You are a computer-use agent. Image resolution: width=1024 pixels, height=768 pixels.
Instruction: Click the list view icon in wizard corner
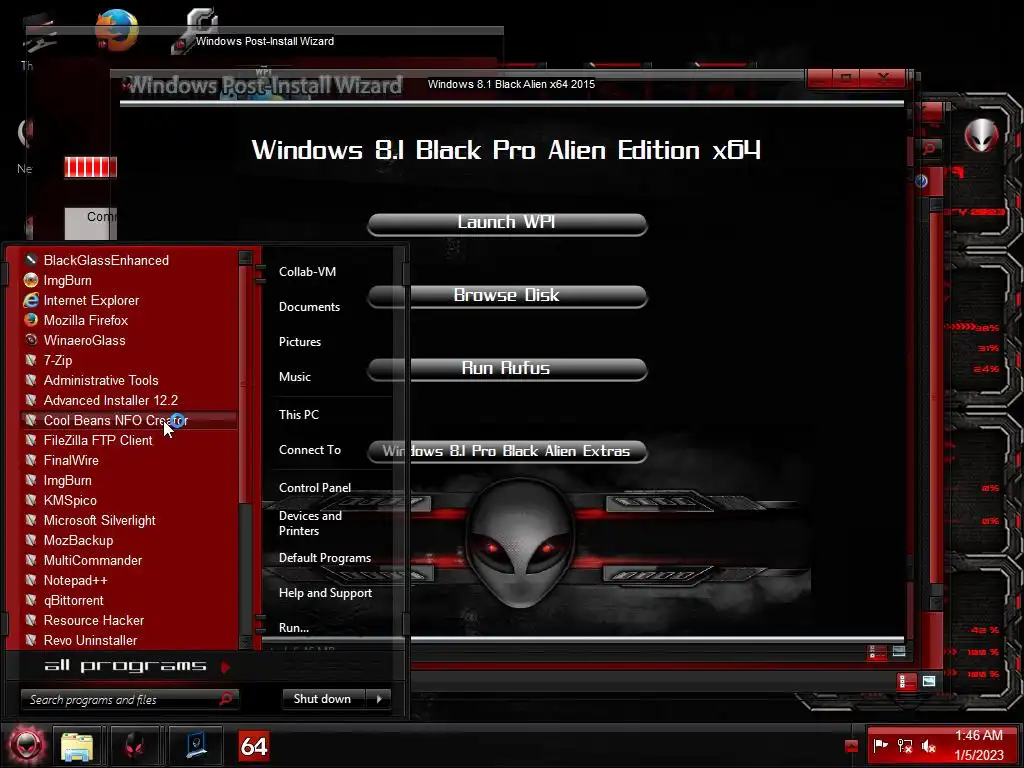pyautogui.click(x=877, y=652)
